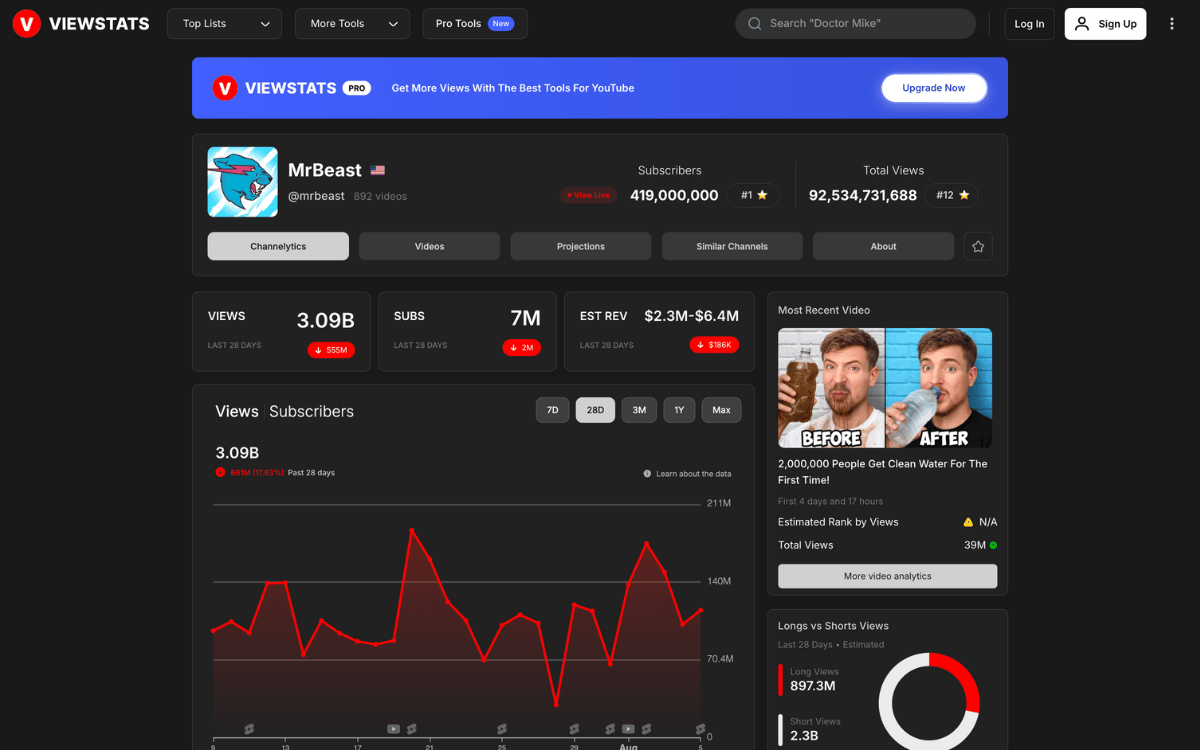Select the 3M time range
Viewport: 1200px width, 750px height.
coord(639,410)
